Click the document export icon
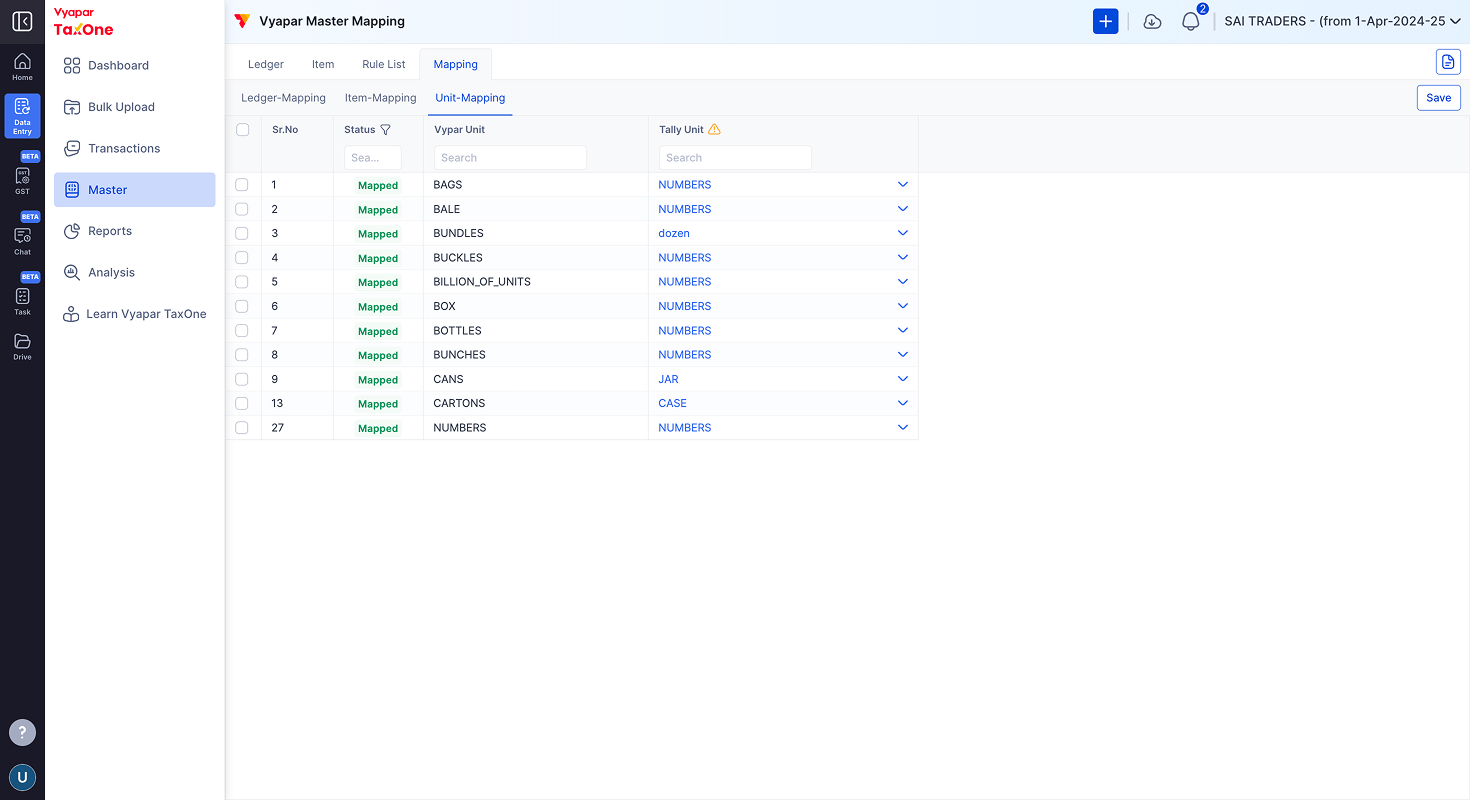 [1448, 62]
